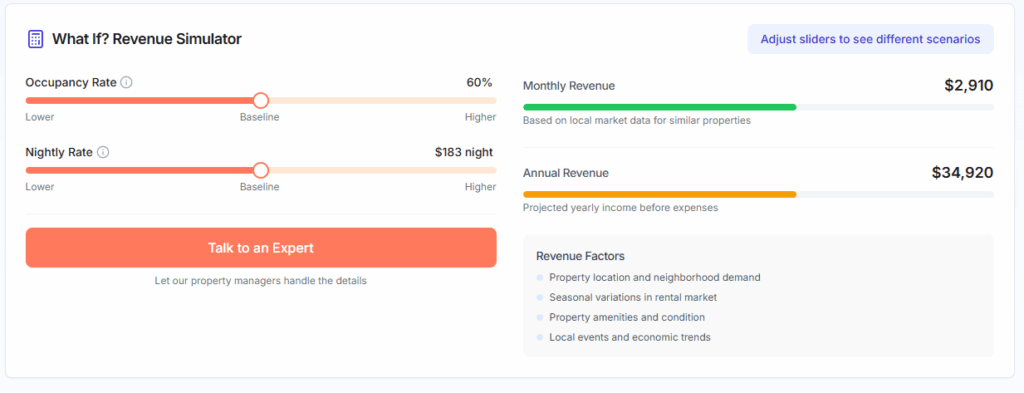1024x393 pixels.
Task: Click bullet beside Property location and neighborhood demand
Action: [540, 277]
